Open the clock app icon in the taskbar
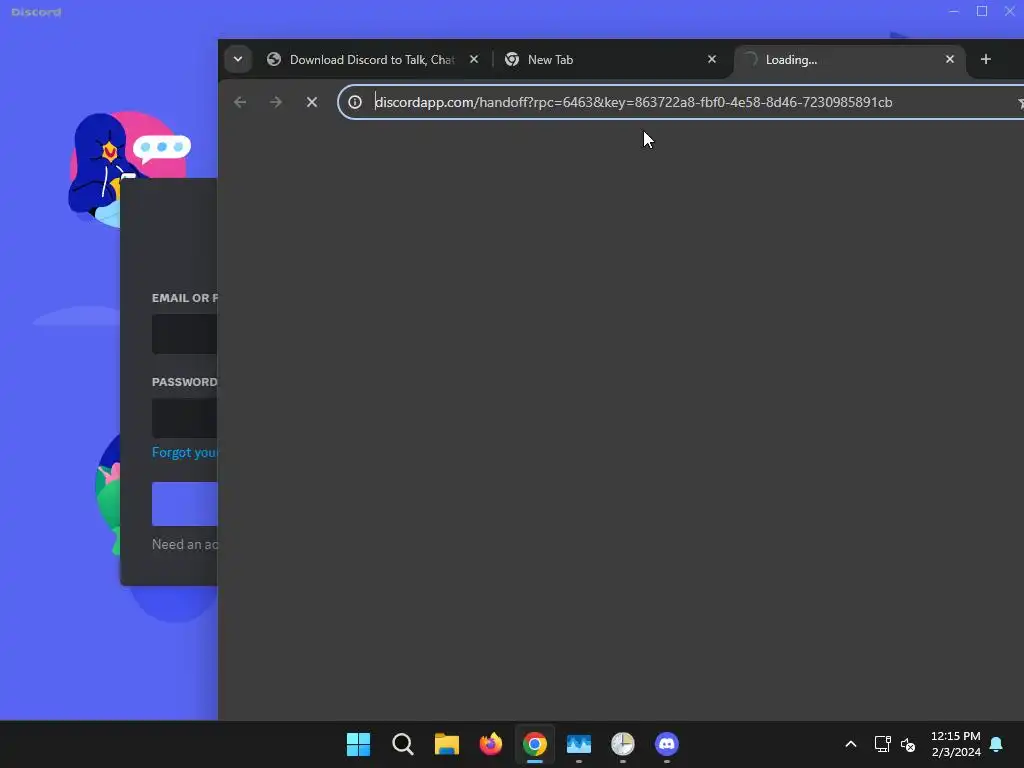Image resolution: width=1024 pixels, height=768 pixels. (622, 744)
